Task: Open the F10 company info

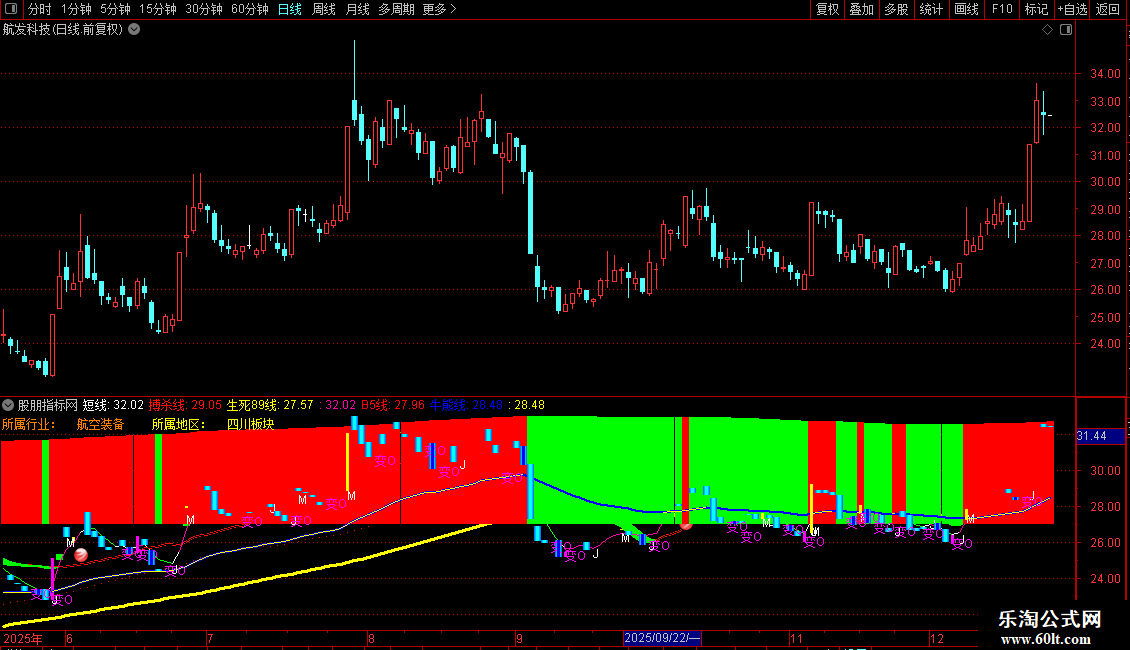Action: 1002,9
